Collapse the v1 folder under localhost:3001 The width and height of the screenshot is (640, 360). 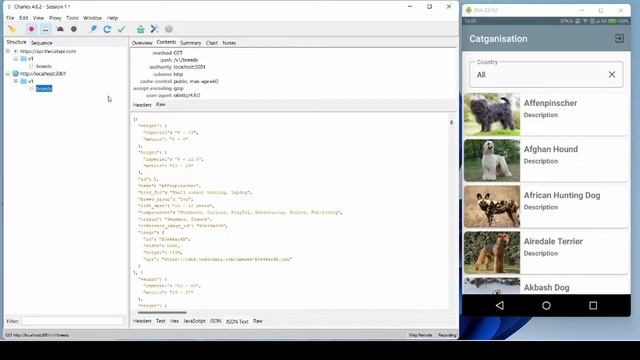pyautogui.click(x=16, y=81)
